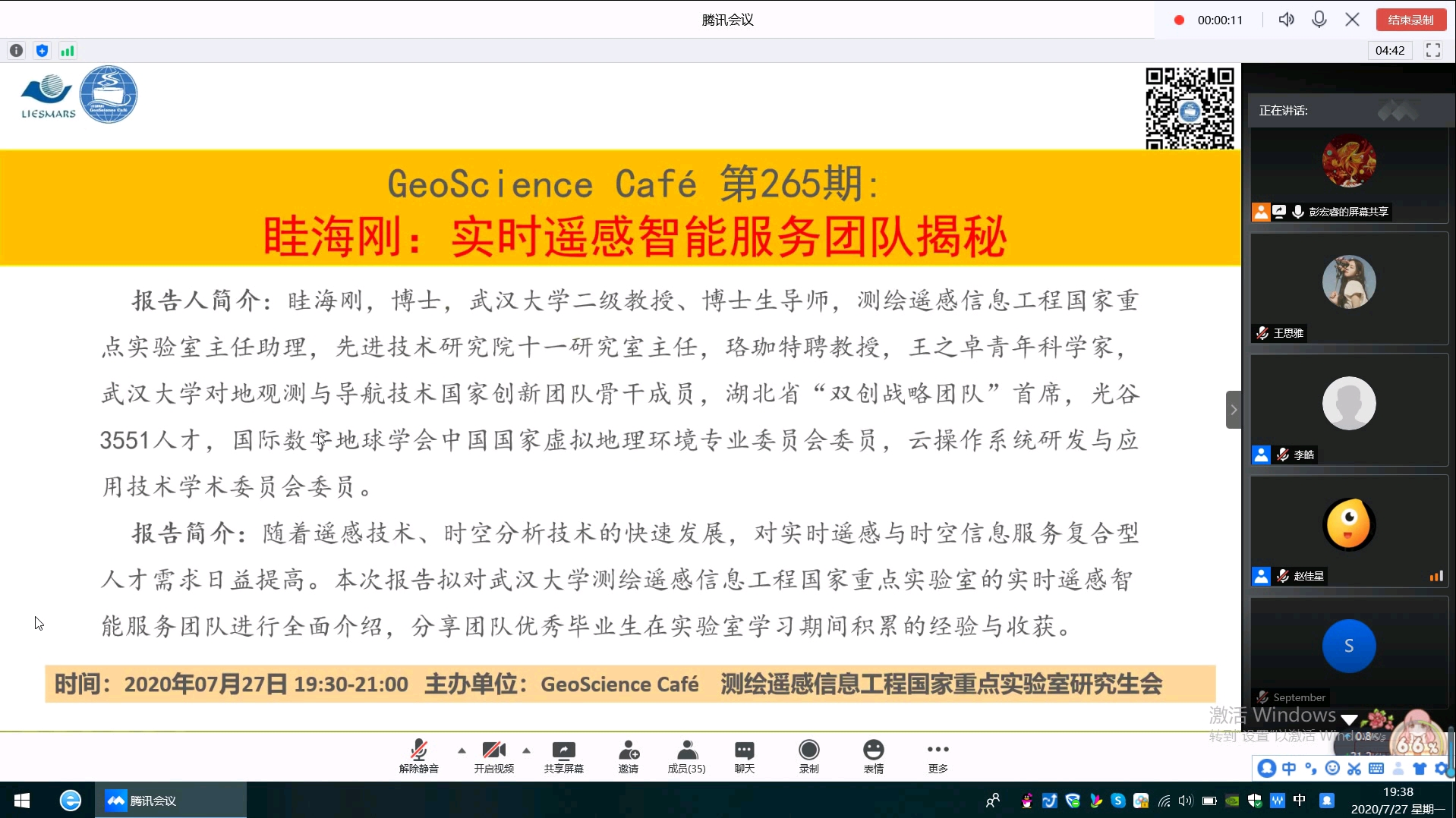Open the 更多 more options menu
This screenshot has width=1456, height=818.
[938, 756]
